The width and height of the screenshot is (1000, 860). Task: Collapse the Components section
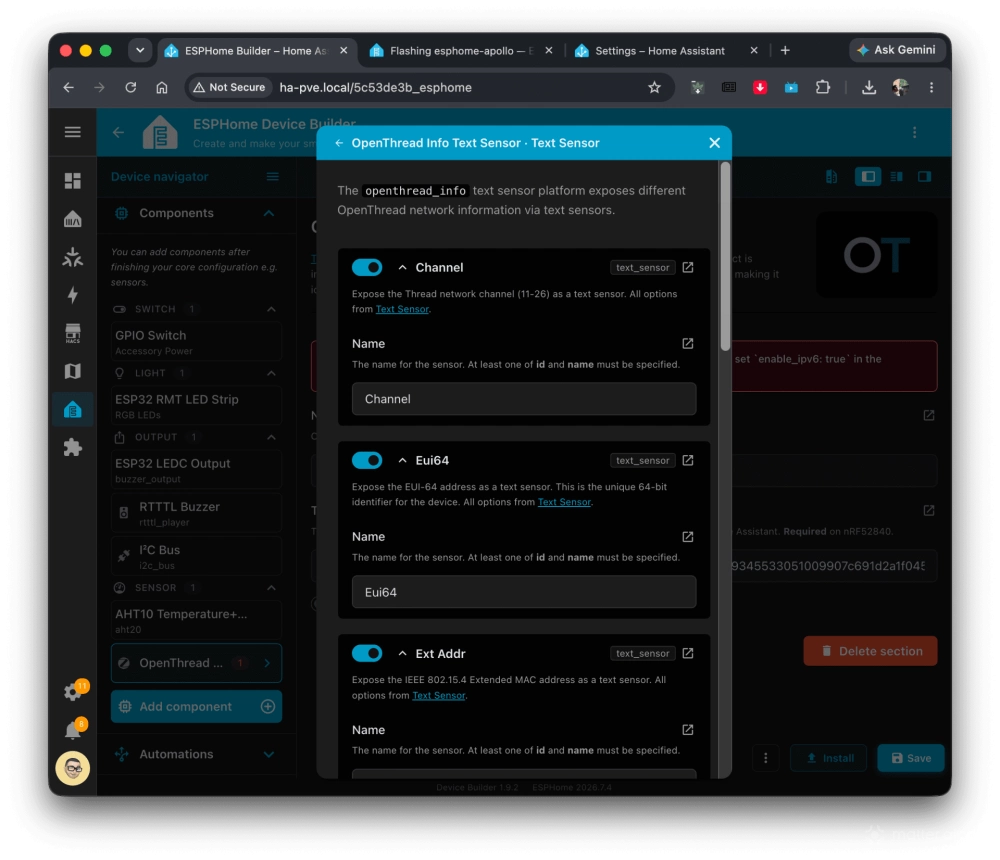click(x=269, y=213)
